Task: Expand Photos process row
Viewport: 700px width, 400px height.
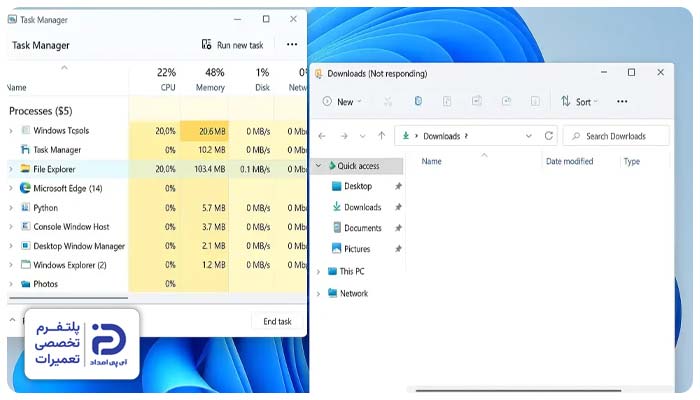Action: pos(11,284)
